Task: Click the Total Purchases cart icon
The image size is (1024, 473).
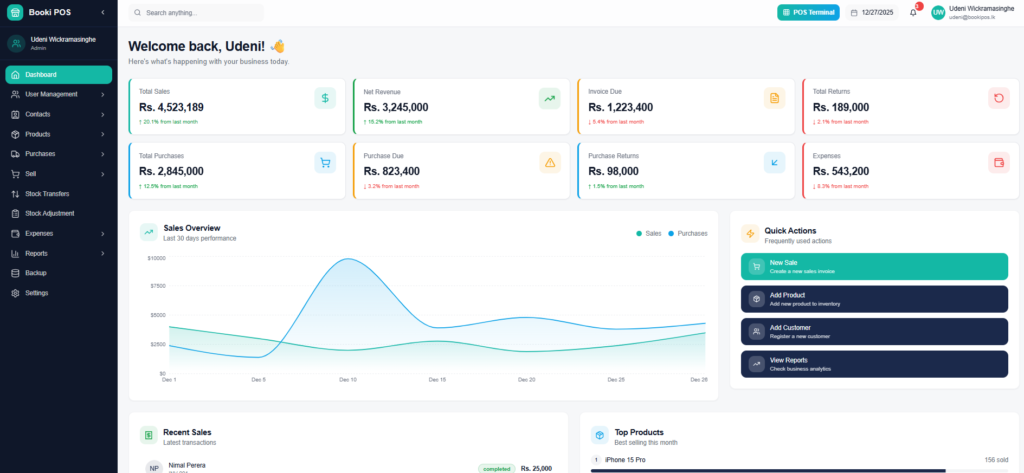Action: 325,163
